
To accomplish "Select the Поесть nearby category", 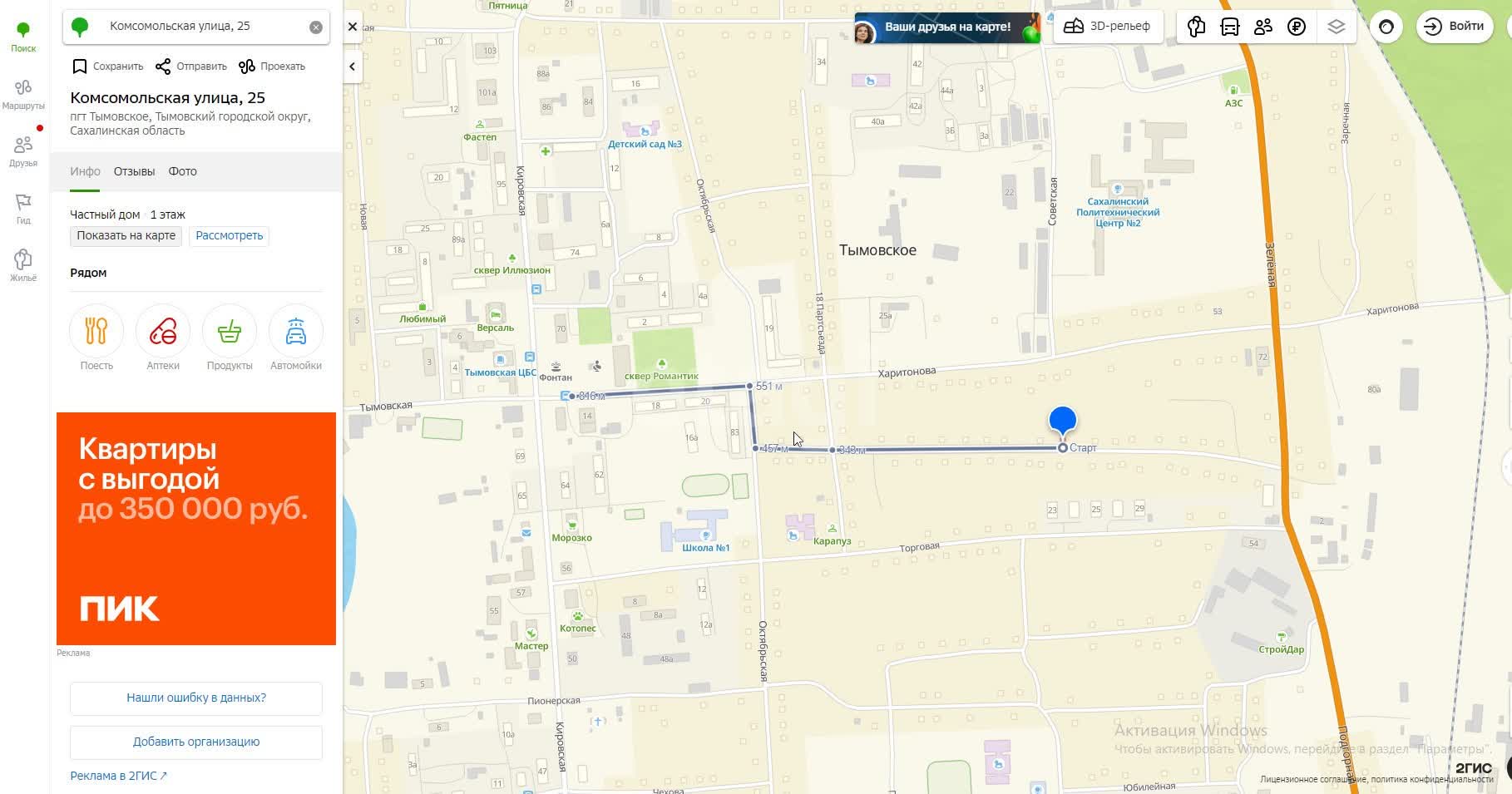I will click(x=96, y=338).
